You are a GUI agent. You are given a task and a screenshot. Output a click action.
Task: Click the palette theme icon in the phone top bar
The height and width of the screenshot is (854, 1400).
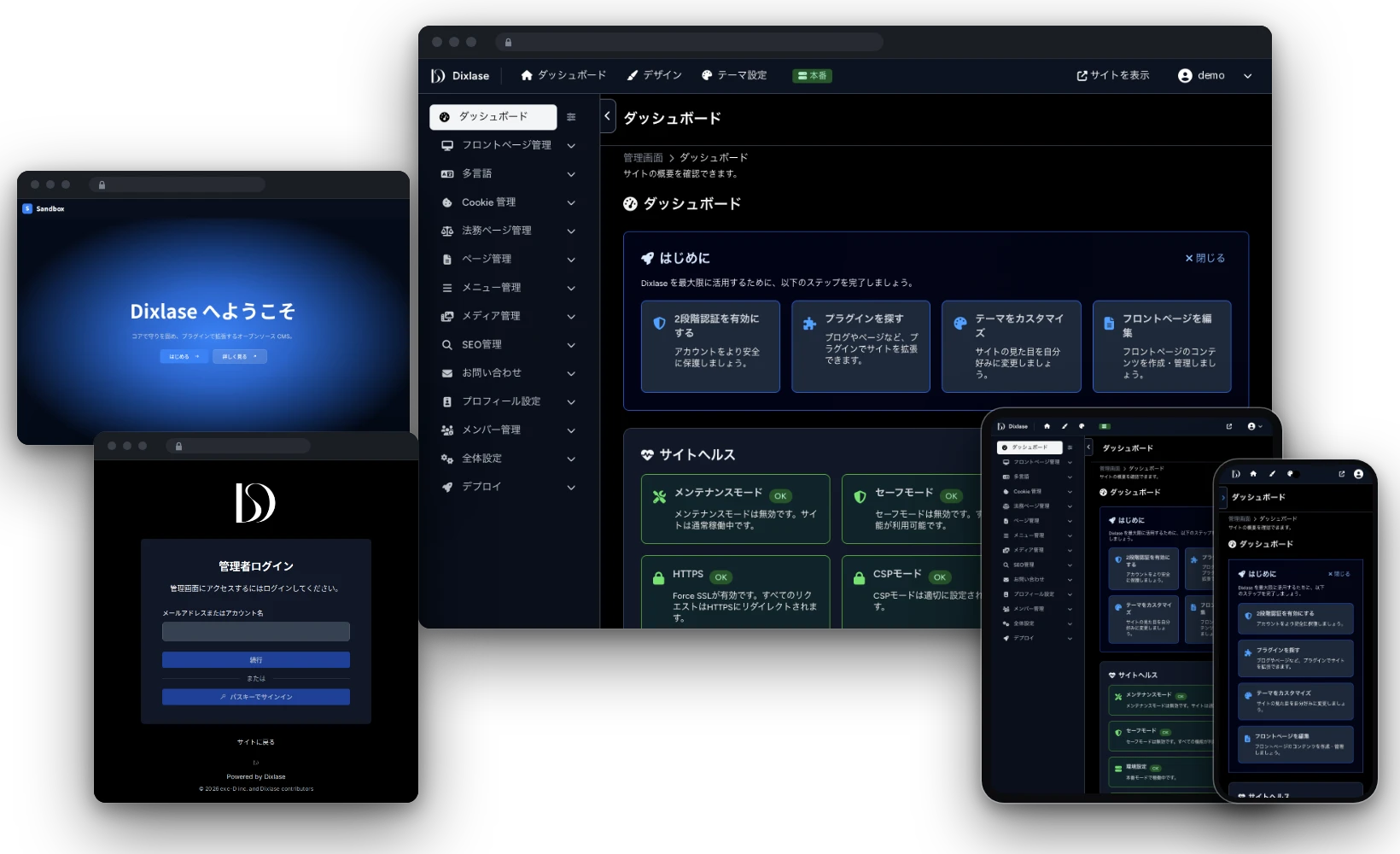(x=1291, y=474)
